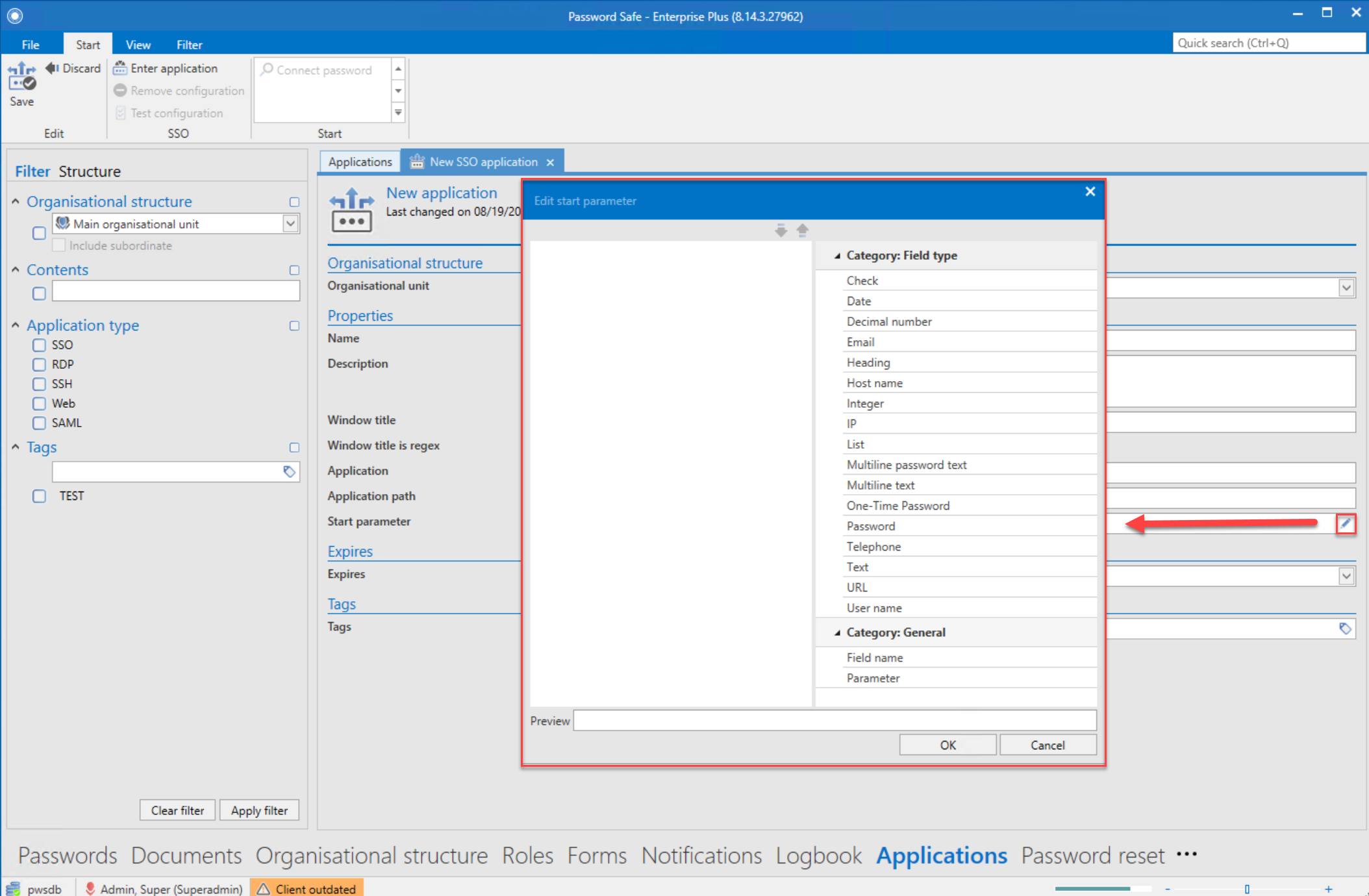Open the Expires dropdown arrow
1369x896 pixels.
click(1346, 576)
